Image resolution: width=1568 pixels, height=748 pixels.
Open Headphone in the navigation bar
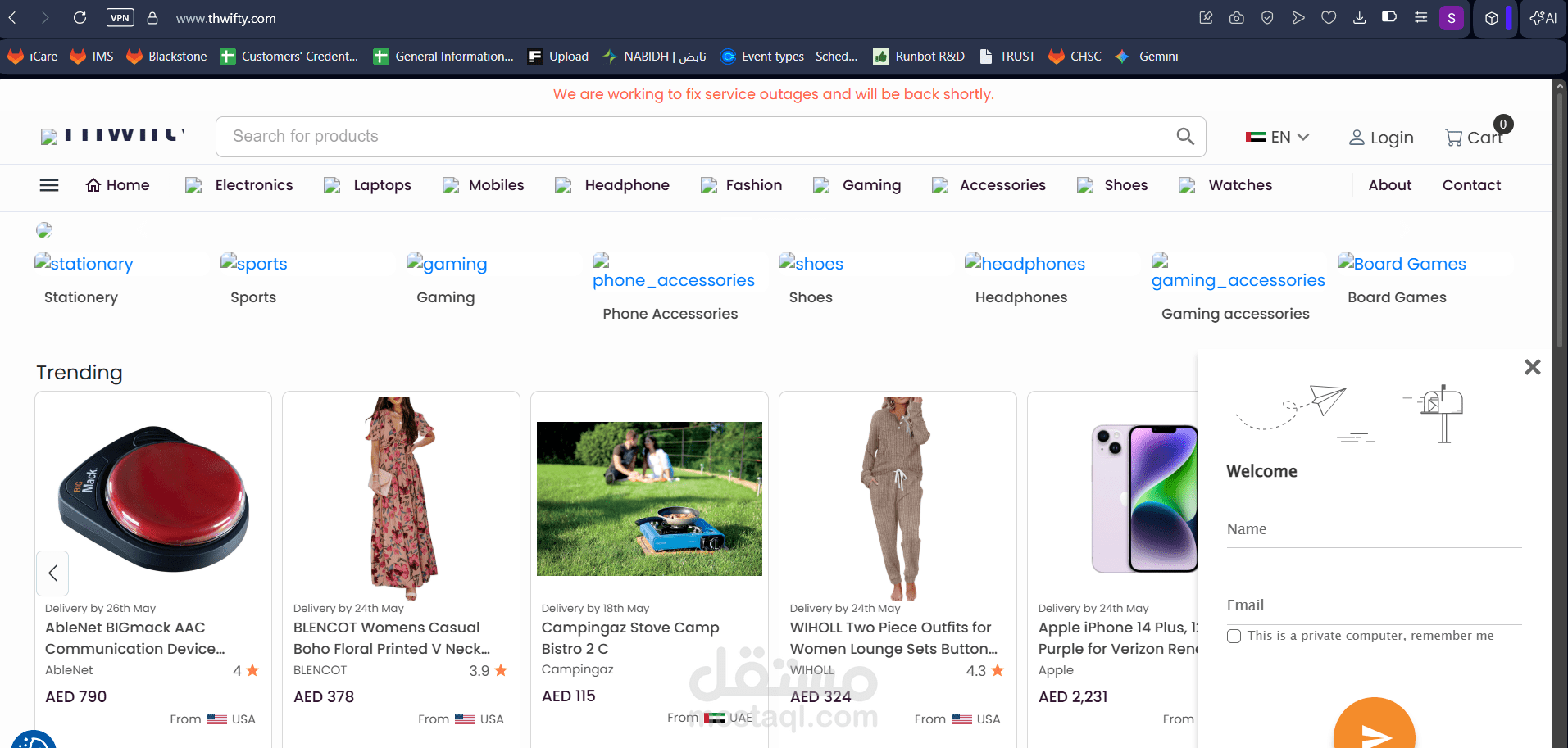(x=612, y=185)
